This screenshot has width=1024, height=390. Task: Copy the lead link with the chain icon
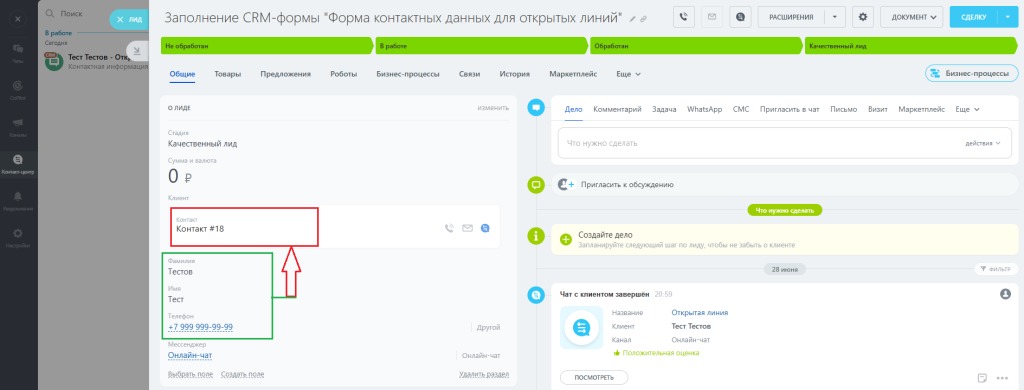[x=643, y=19]
